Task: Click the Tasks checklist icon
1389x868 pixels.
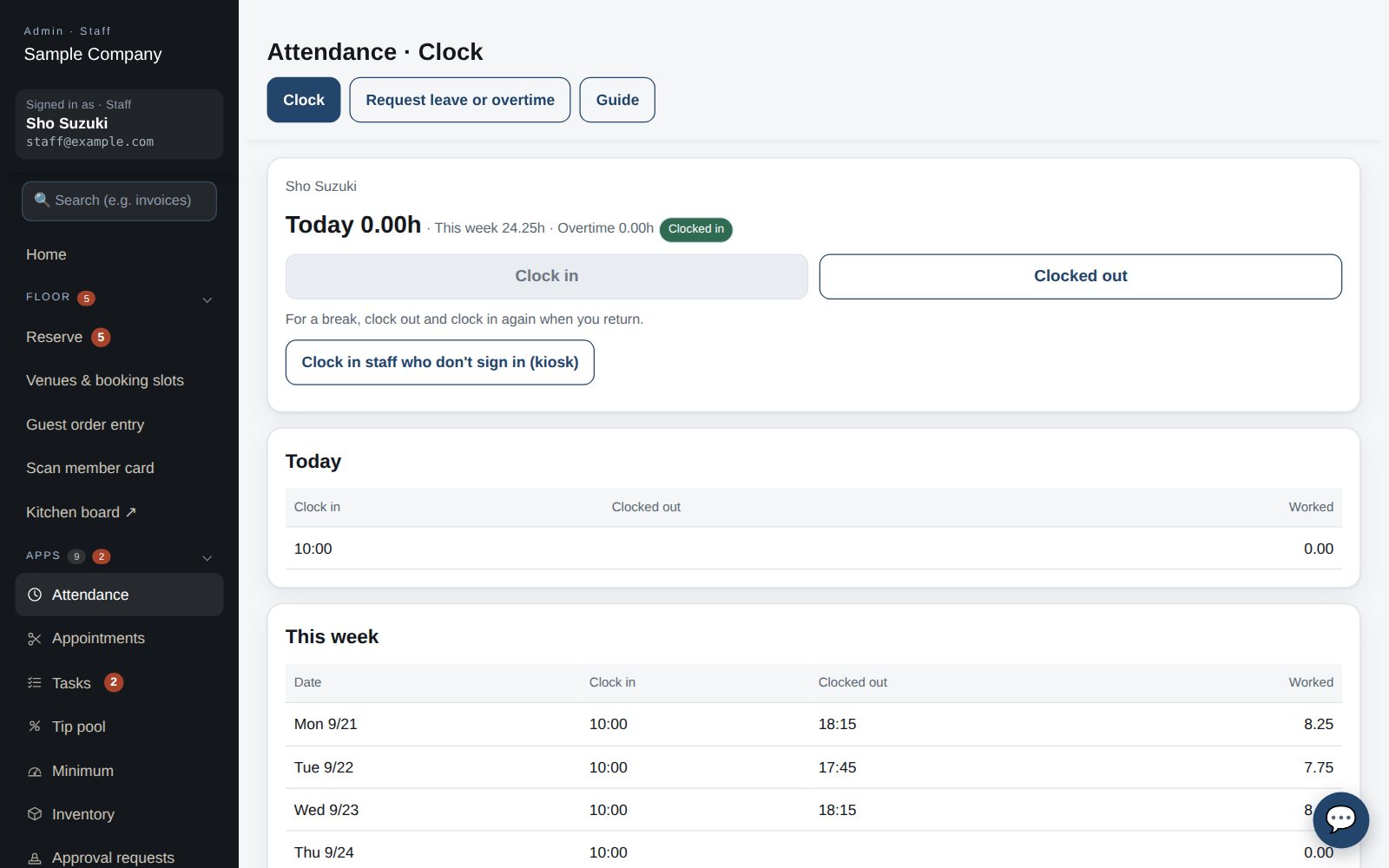Action: pyautogui.click(x=35, y=683)
